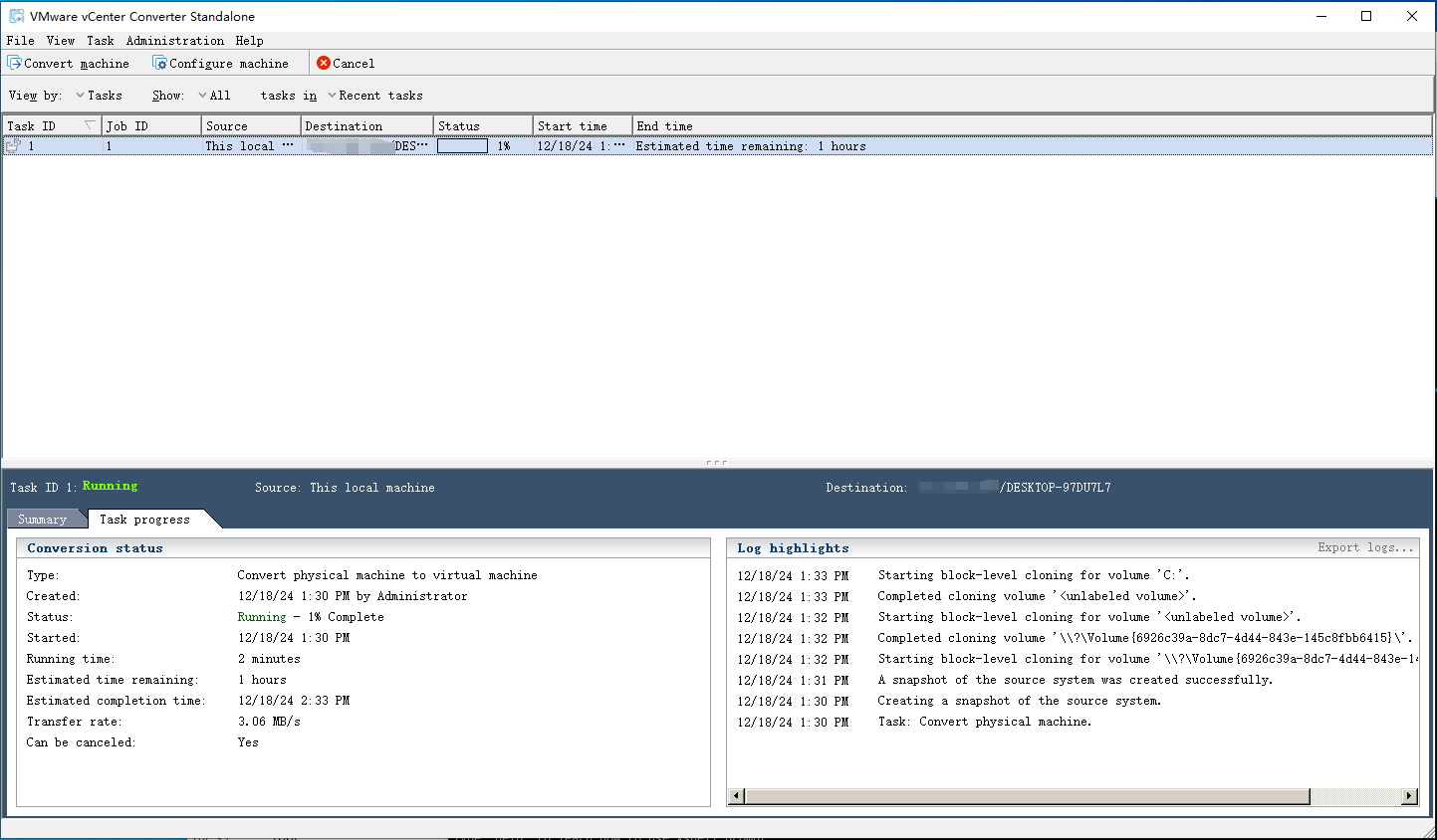The width and height of the screenshot is (1437, 840).
Task: Click the "Can be canceled: Yes" value
Action: click(248, 742)
